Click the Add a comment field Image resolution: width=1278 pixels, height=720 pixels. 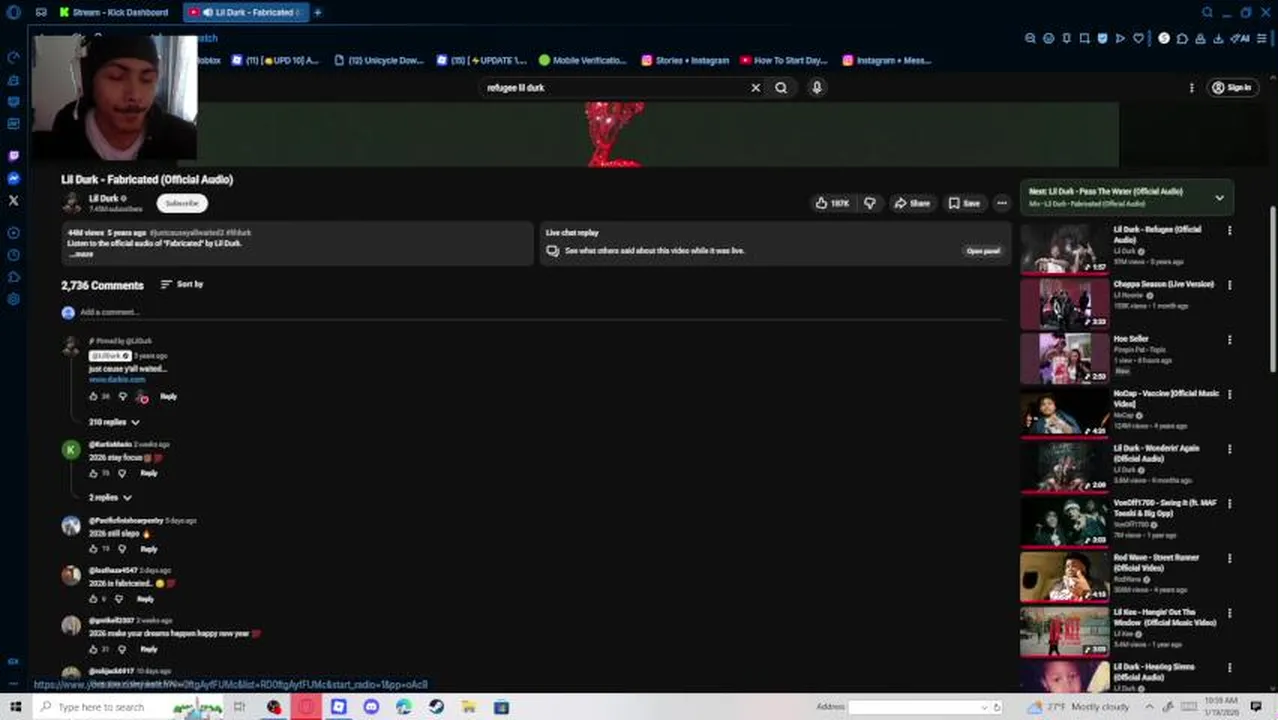pyautogui.click(x=540, y=312)
